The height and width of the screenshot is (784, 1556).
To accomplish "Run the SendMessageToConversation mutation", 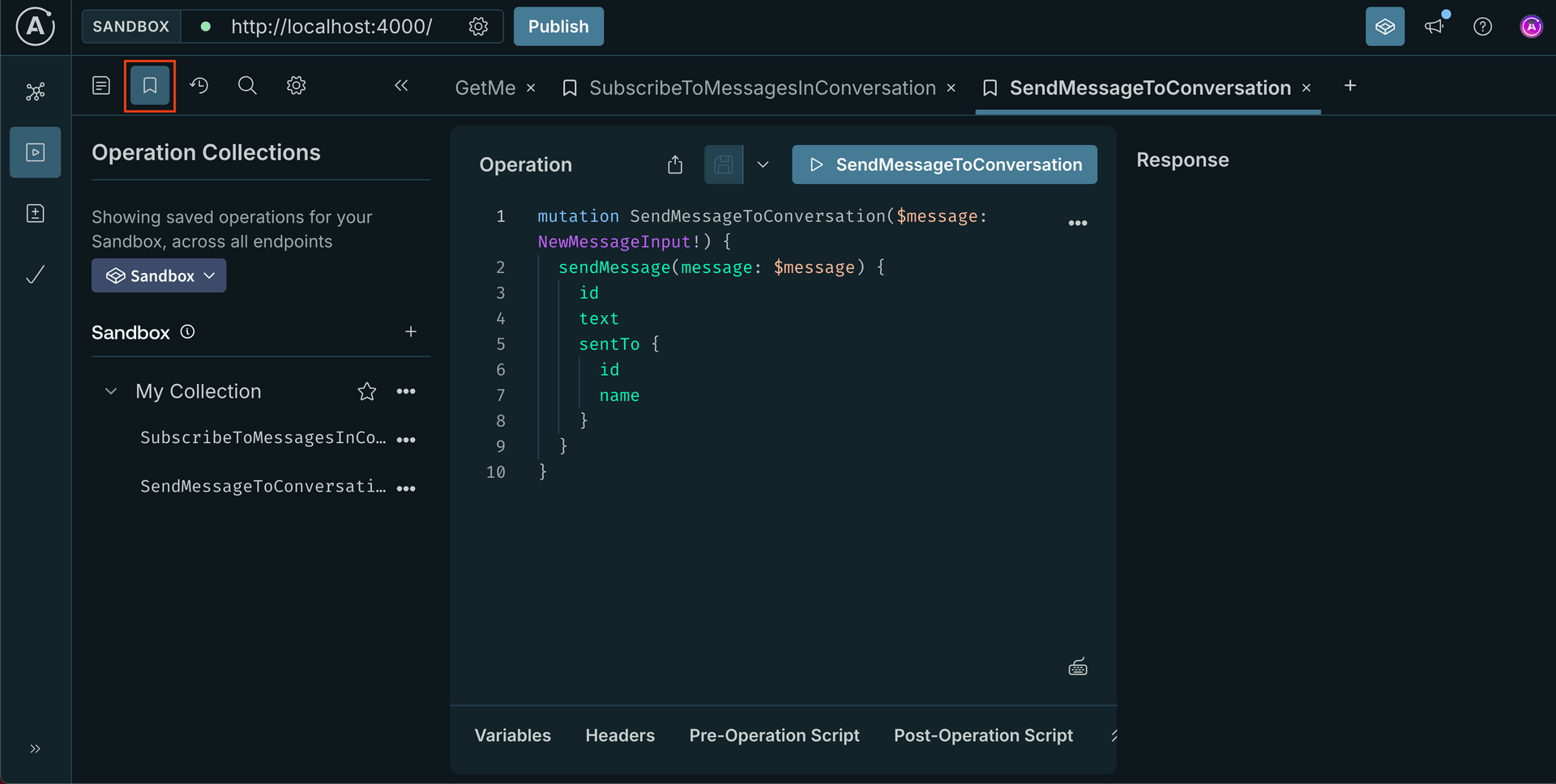I will coord(943,164).
